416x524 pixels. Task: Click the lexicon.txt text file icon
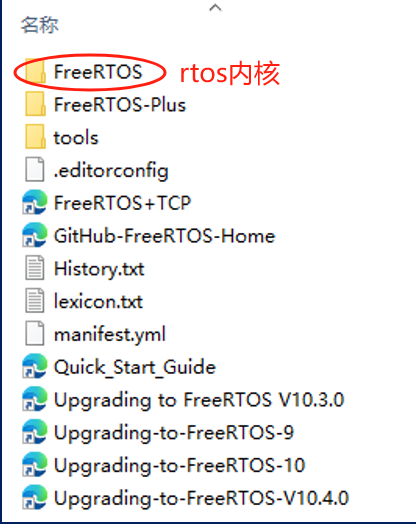coord(34,300)
